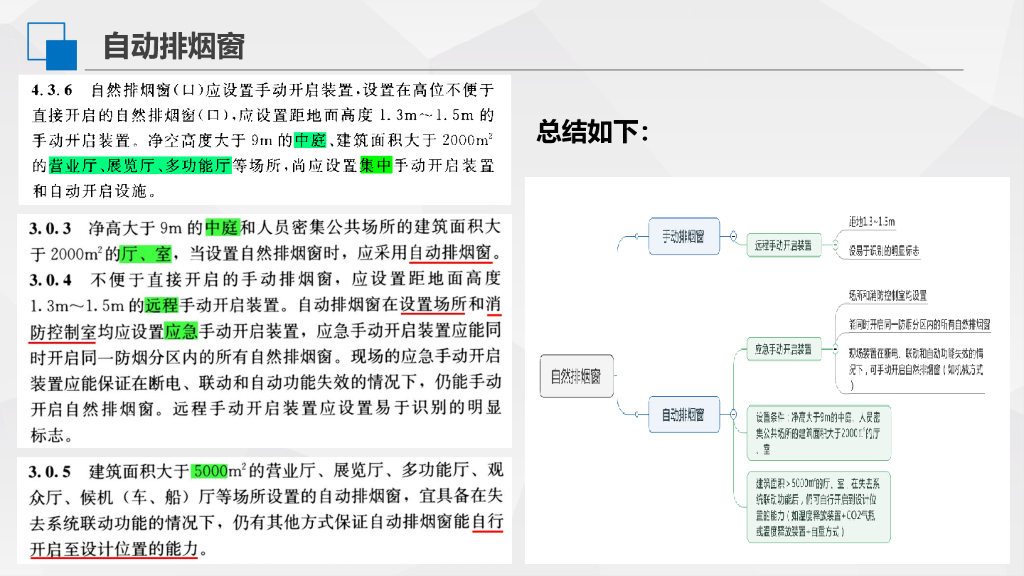
Task: Click the leaf text 设易于识别的明显标志
Action: click(x=884, y=251)
